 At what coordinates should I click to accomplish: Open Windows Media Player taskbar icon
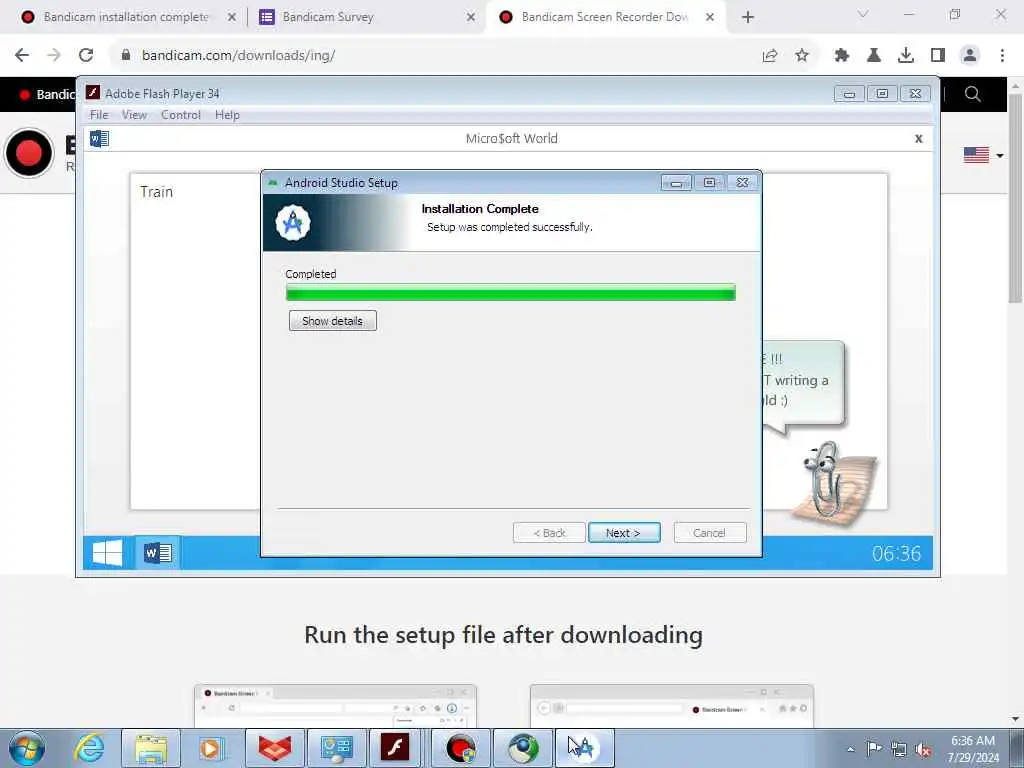[x=211, y=748]
